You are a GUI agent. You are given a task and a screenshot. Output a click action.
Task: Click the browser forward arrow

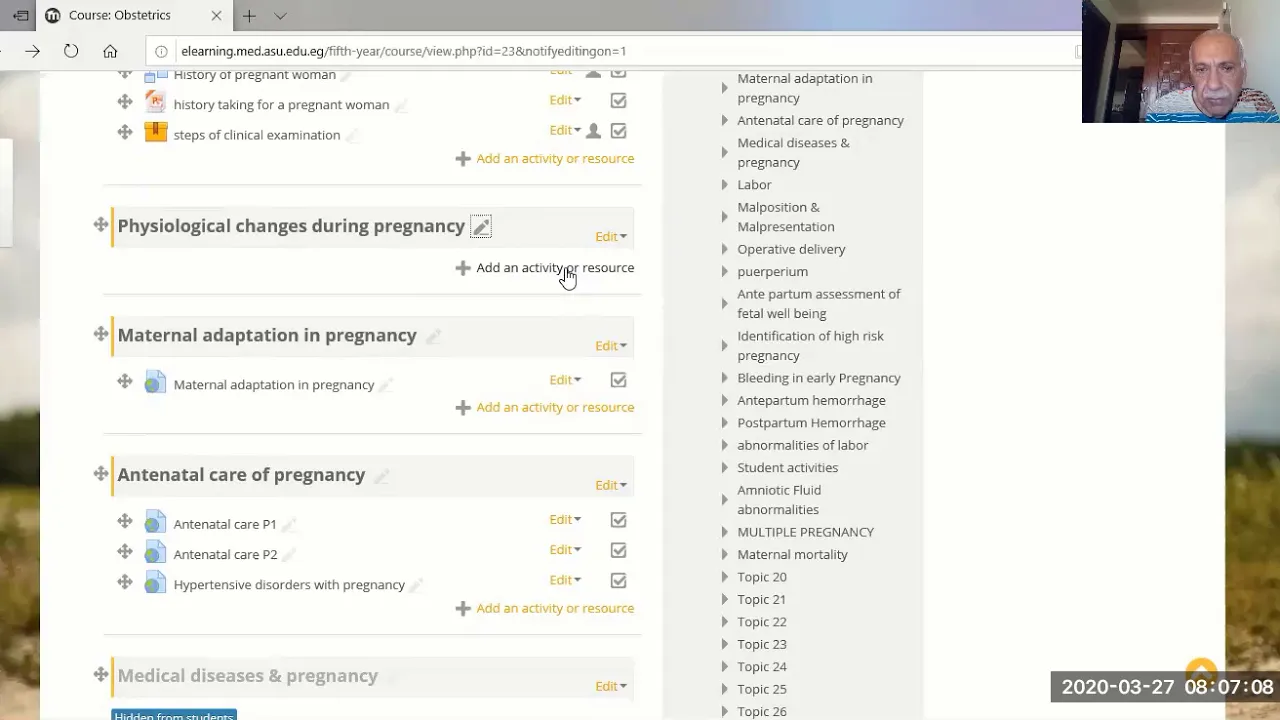click(x=32, y=51)
